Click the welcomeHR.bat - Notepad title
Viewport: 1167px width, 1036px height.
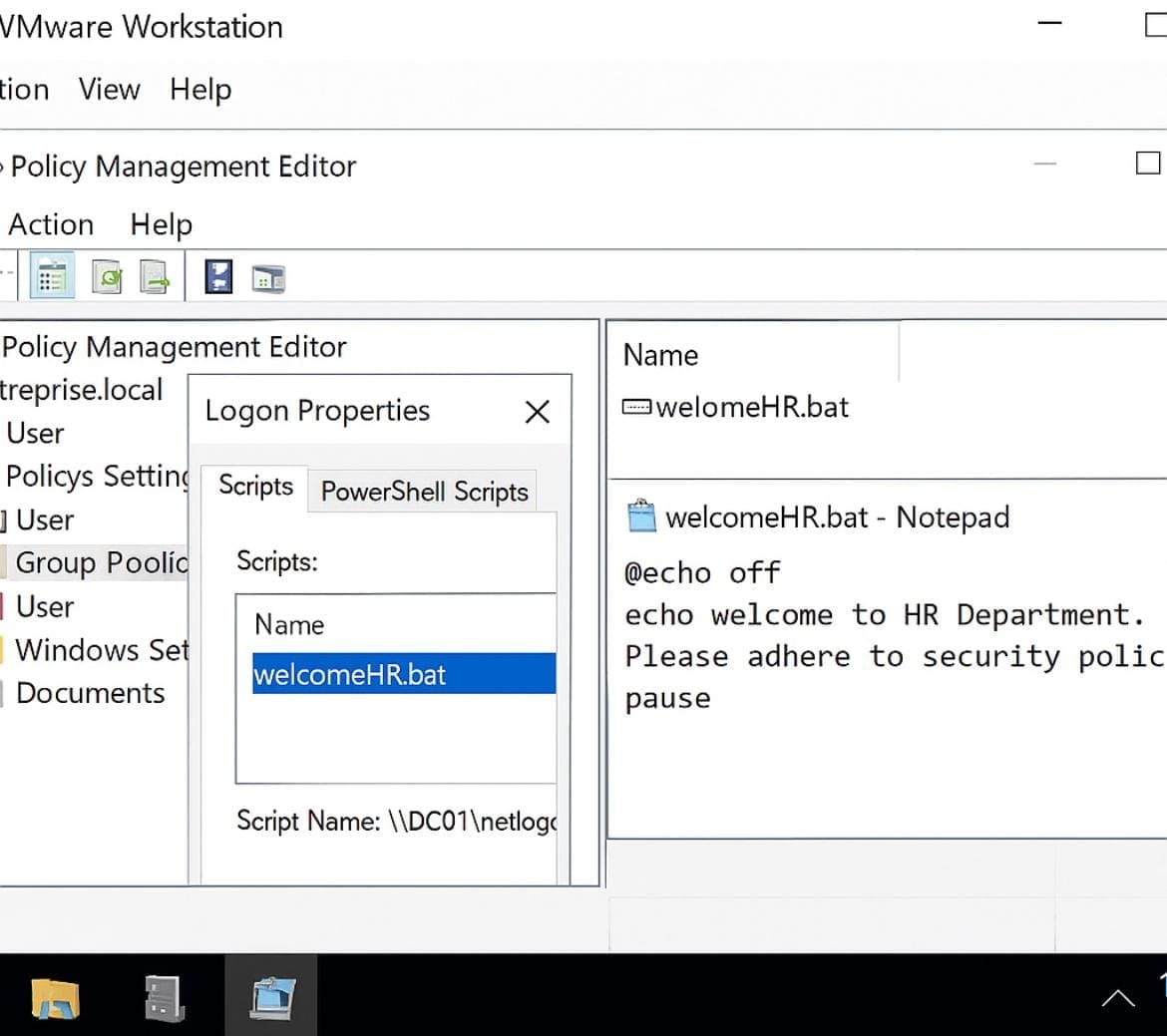[837, 518]
